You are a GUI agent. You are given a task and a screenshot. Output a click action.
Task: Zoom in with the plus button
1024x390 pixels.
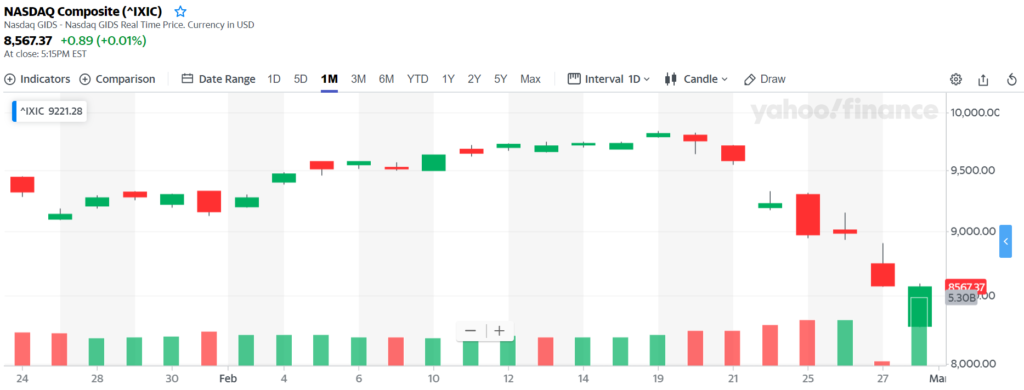(500, 331)
